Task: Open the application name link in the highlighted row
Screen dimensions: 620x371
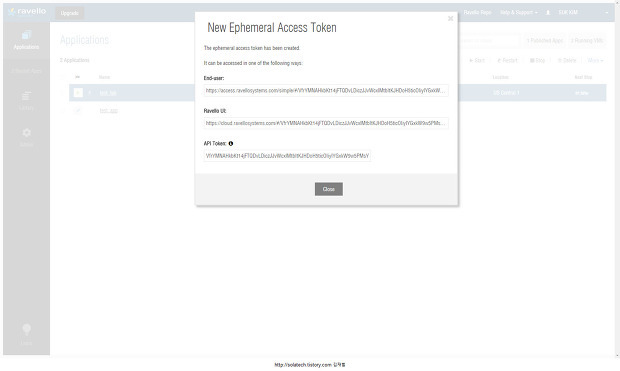Action: pos(108,93)
